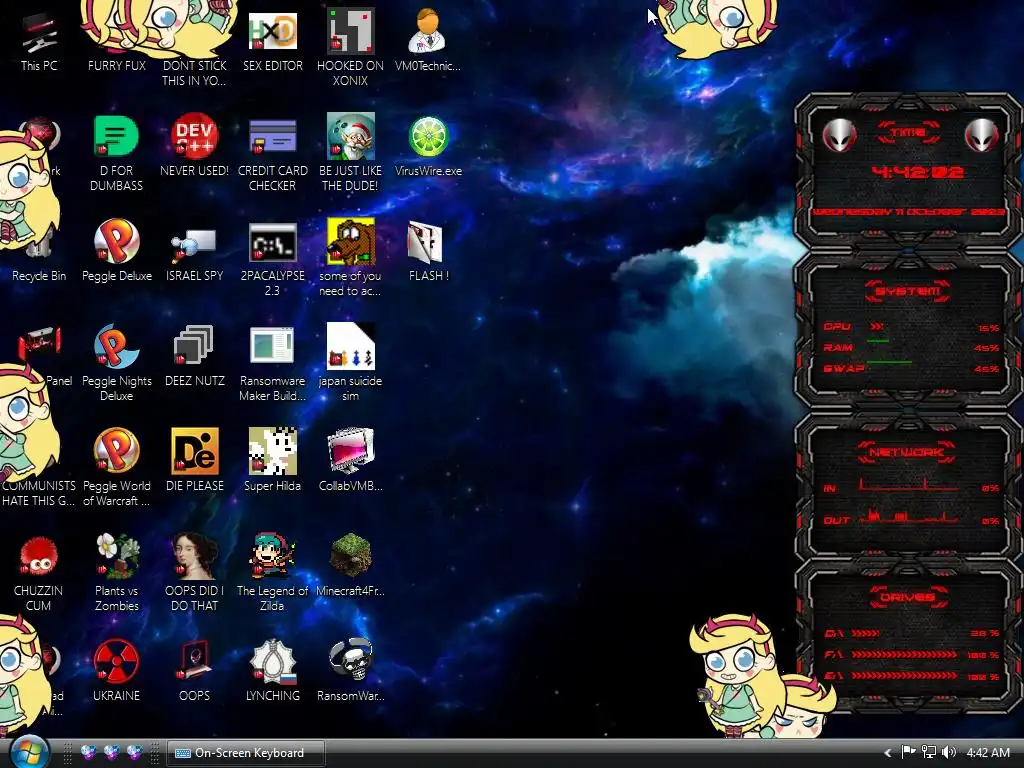Image resolution: width=1024 pixels, height=768 pixels.
Task: Open the DIE PLEASE icon
Action: pos(194,460)
